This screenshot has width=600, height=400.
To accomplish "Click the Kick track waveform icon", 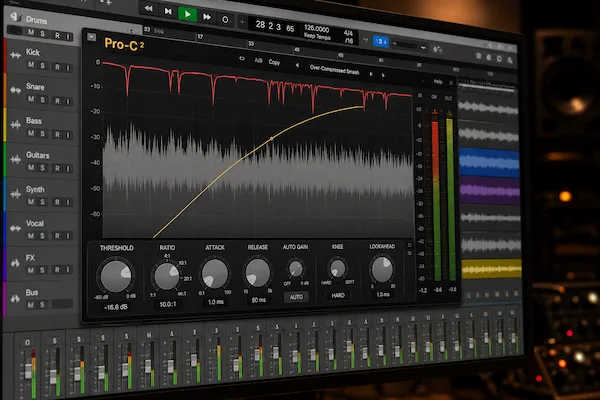I will click(15, 56).
